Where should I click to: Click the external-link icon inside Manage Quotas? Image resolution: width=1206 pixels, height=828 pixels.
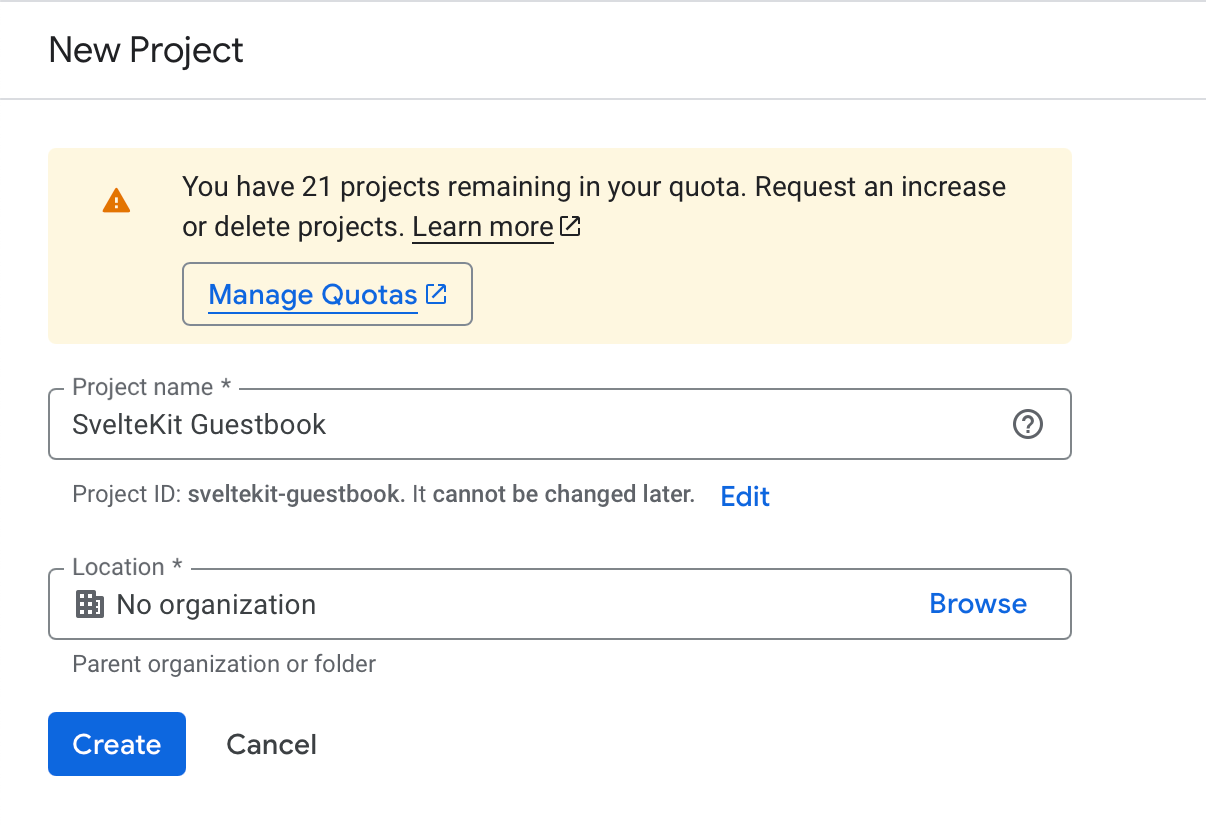pos(436,293)
